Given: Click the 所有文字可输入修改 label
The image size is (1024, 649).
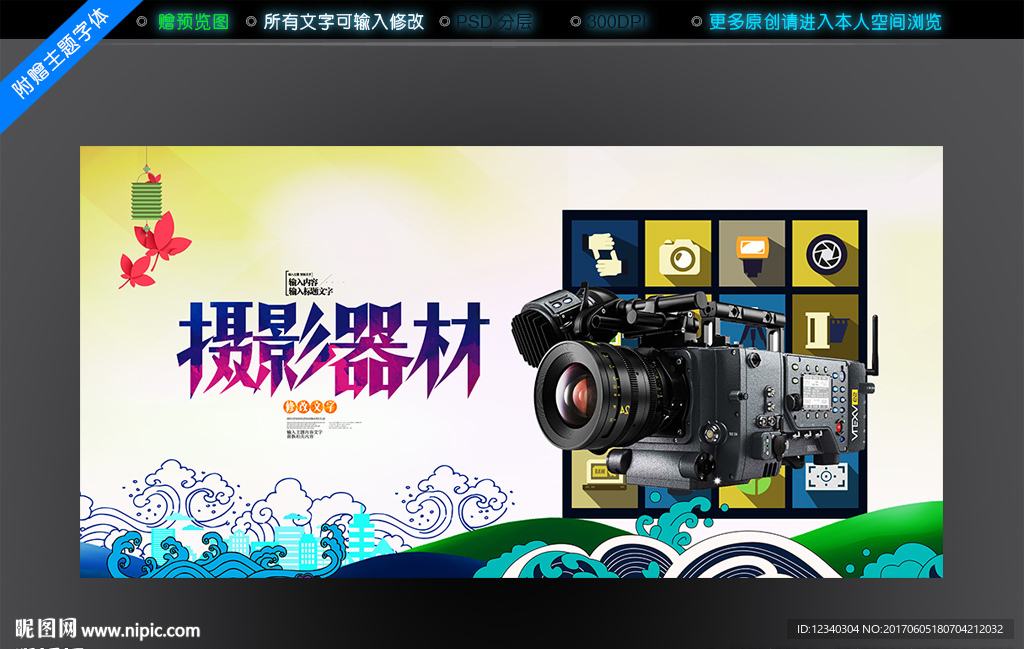Looking at the screenshot, I should 344,22.
